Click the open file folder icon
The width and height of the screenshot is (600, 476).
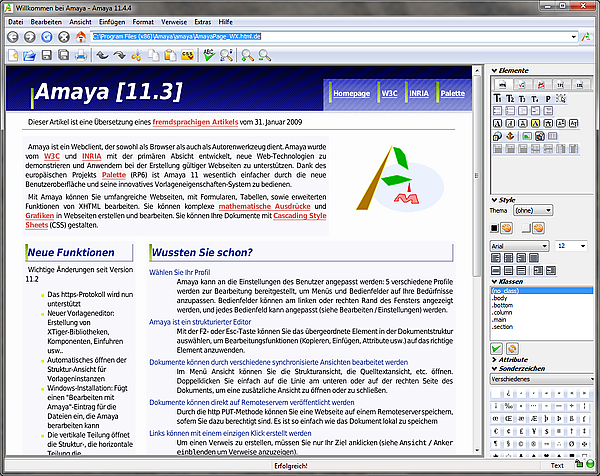29,55
